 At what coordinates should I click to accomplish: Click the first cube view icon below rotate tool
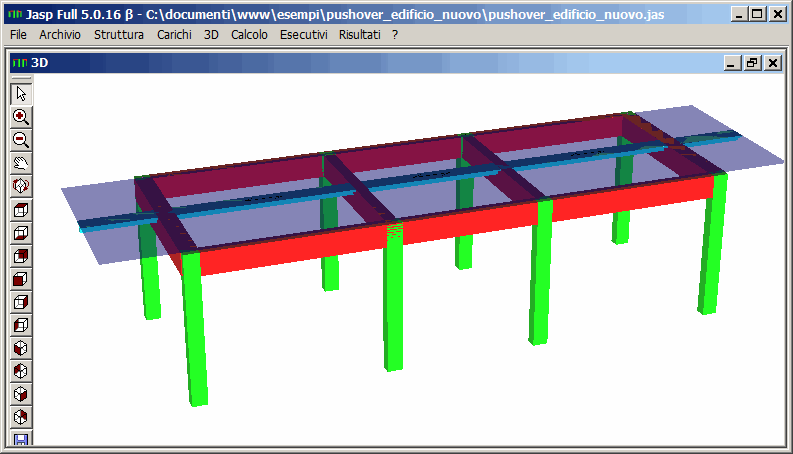coord(21,209)
